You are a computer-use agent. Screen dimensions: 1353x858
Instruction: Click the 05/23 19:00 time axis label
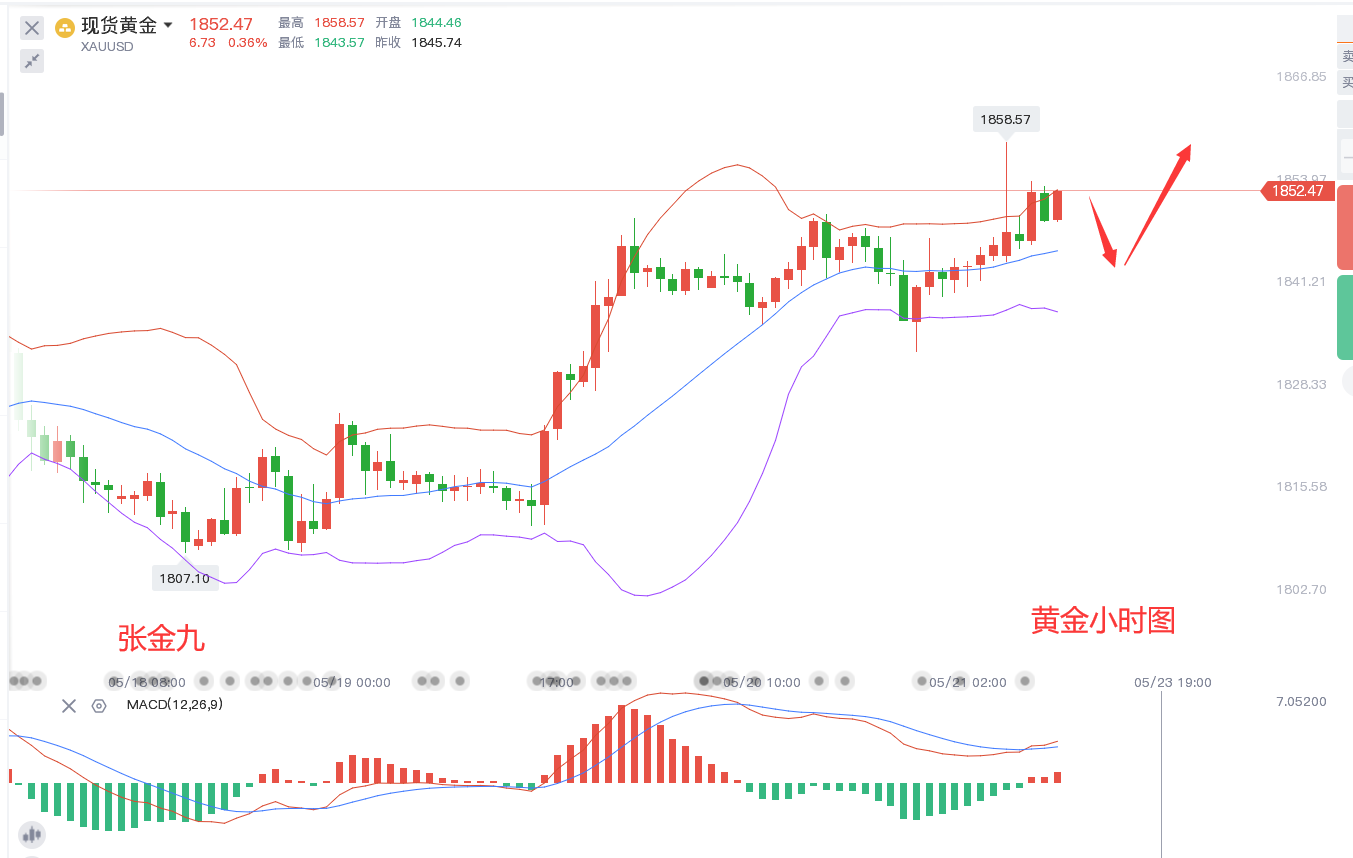[x=1173, y=683]
